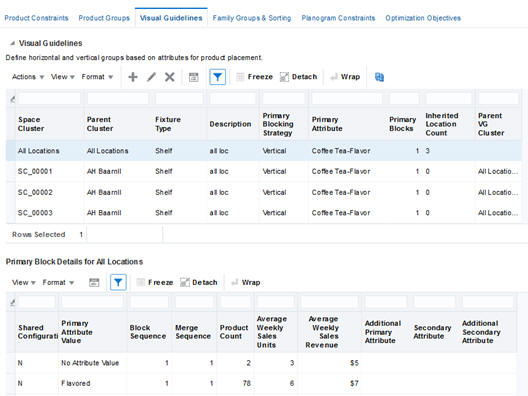
Task: Switch to the Product Groups tab
Action: tap(104, 18)
